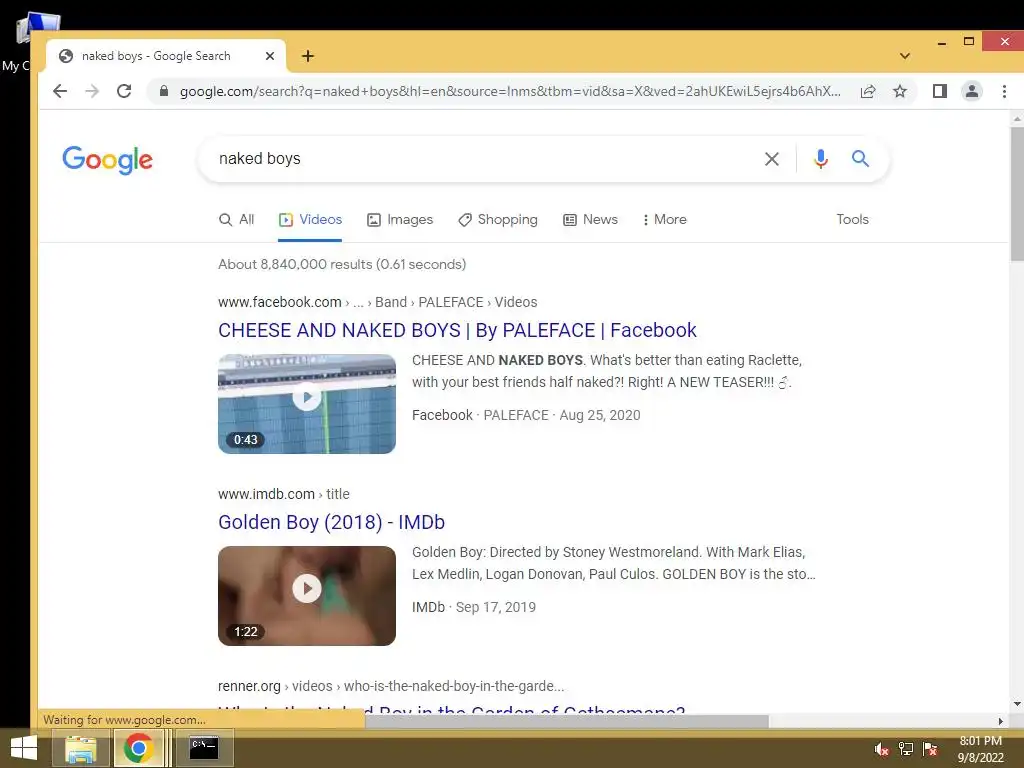Open Command Prompt from the taskbar
Screen dimensions: 1024x768
click(x=203, y=748)
